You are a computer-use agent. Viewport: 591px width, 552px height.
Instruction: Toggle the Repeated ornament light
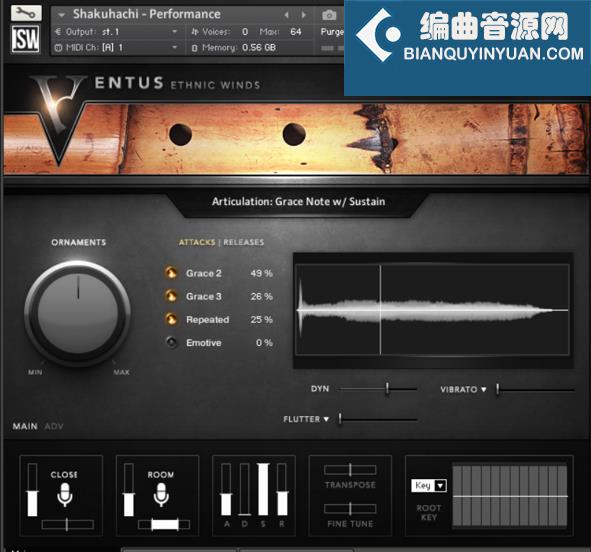point(171,320)
